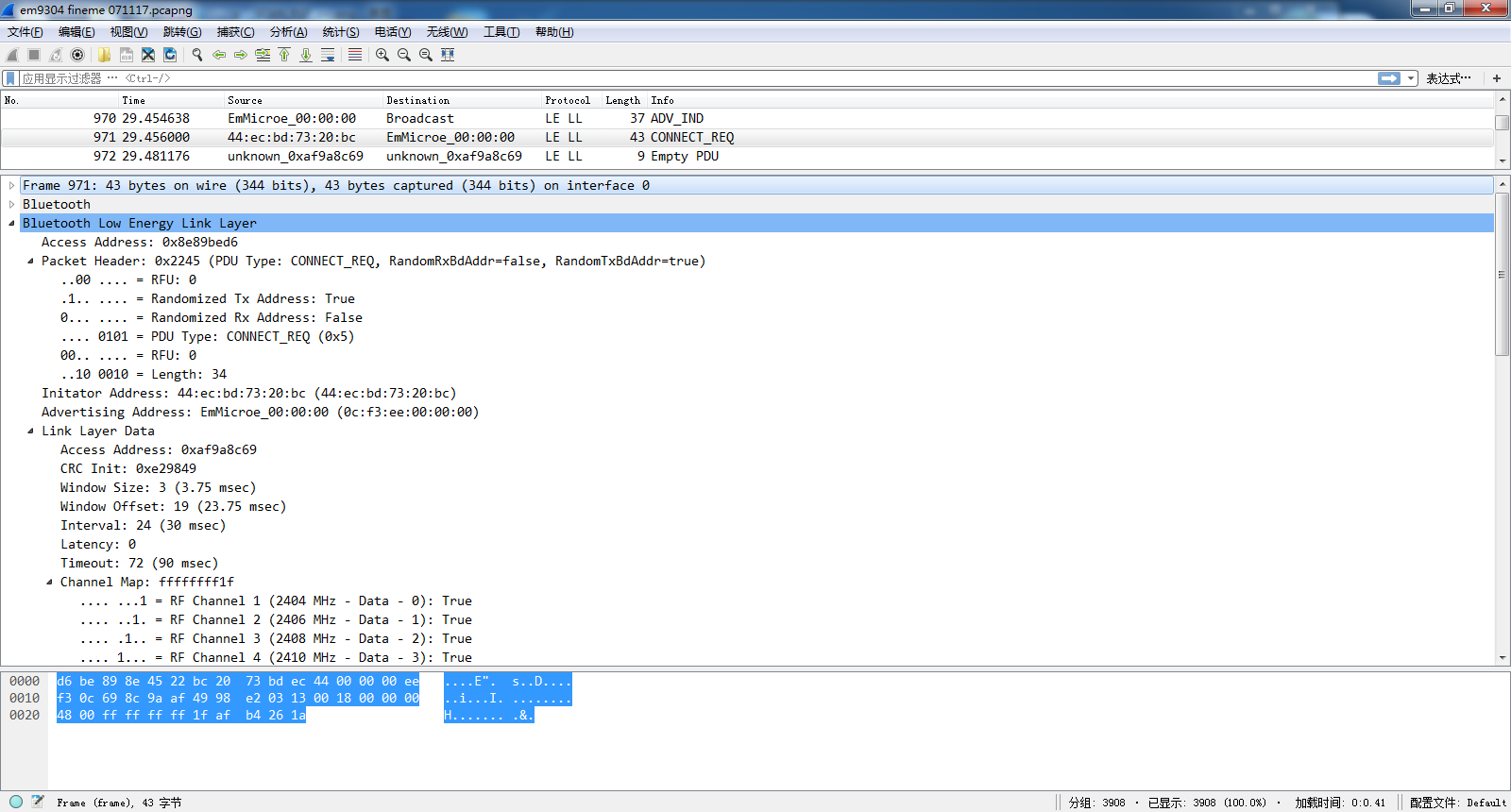
Task: Click the go to specified packet icon
Action: (x=263, y=55)
